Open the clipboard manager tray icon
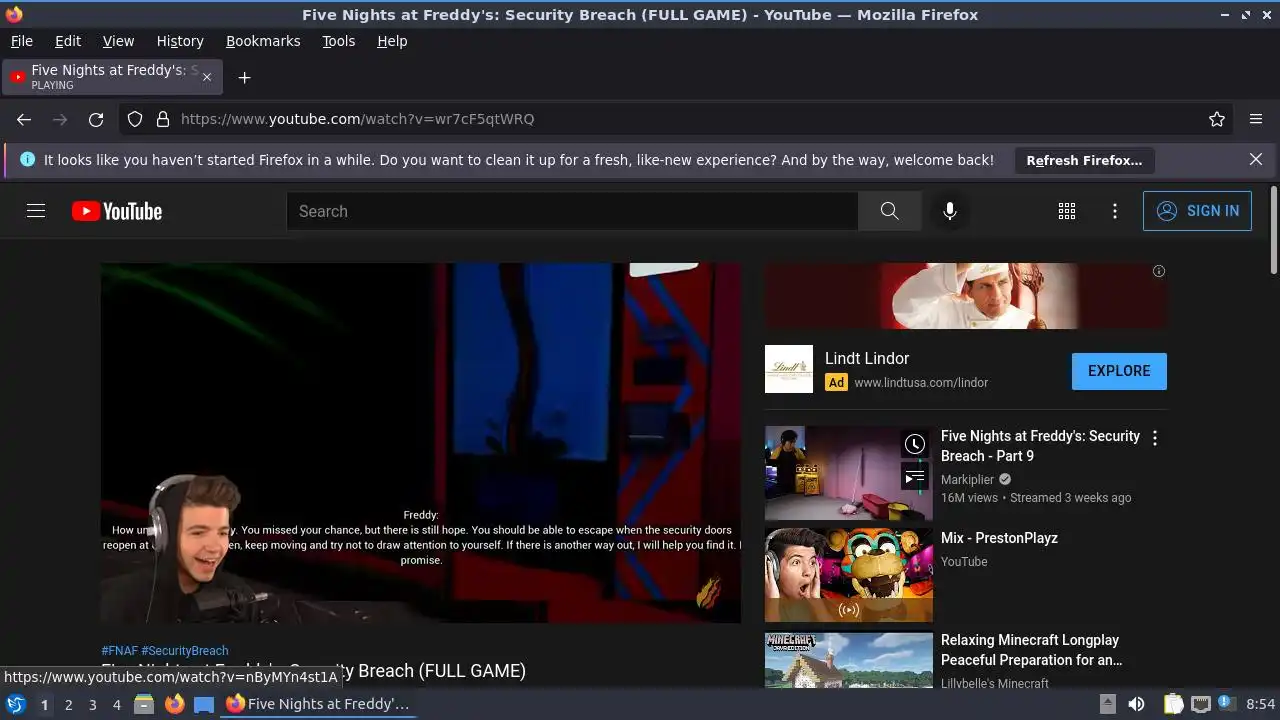This screenshot has height=720, width=1280. coord(1173,704)
